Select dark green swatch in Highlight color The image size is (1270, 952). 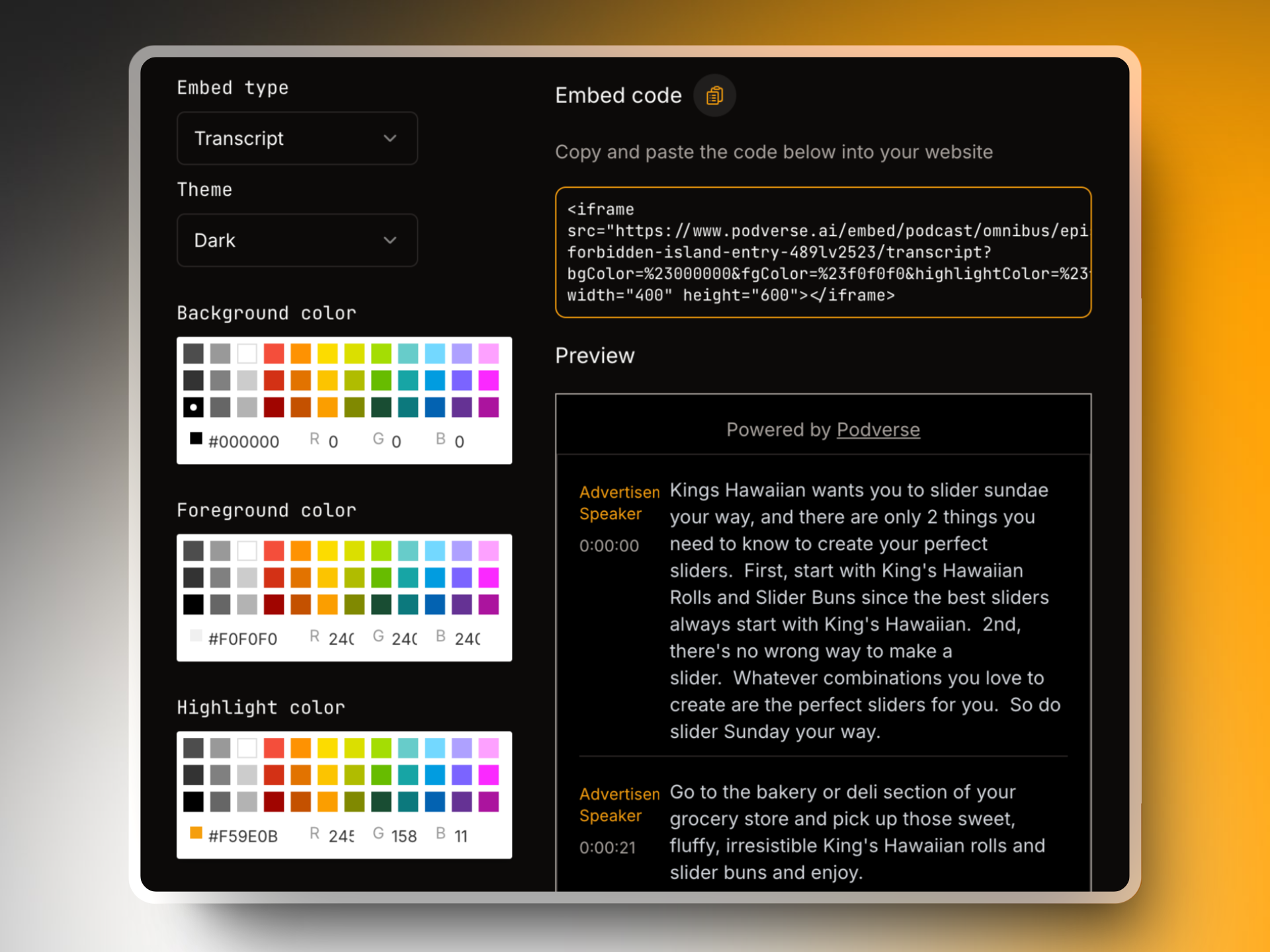(x=381, y=801)
